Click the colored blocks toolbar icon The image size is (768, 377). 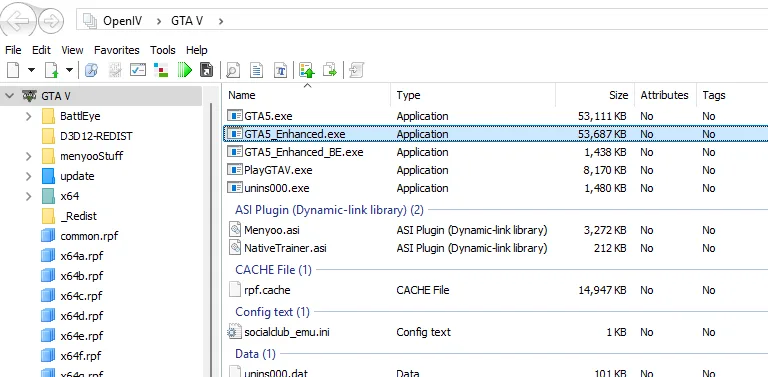click(161, 70)
